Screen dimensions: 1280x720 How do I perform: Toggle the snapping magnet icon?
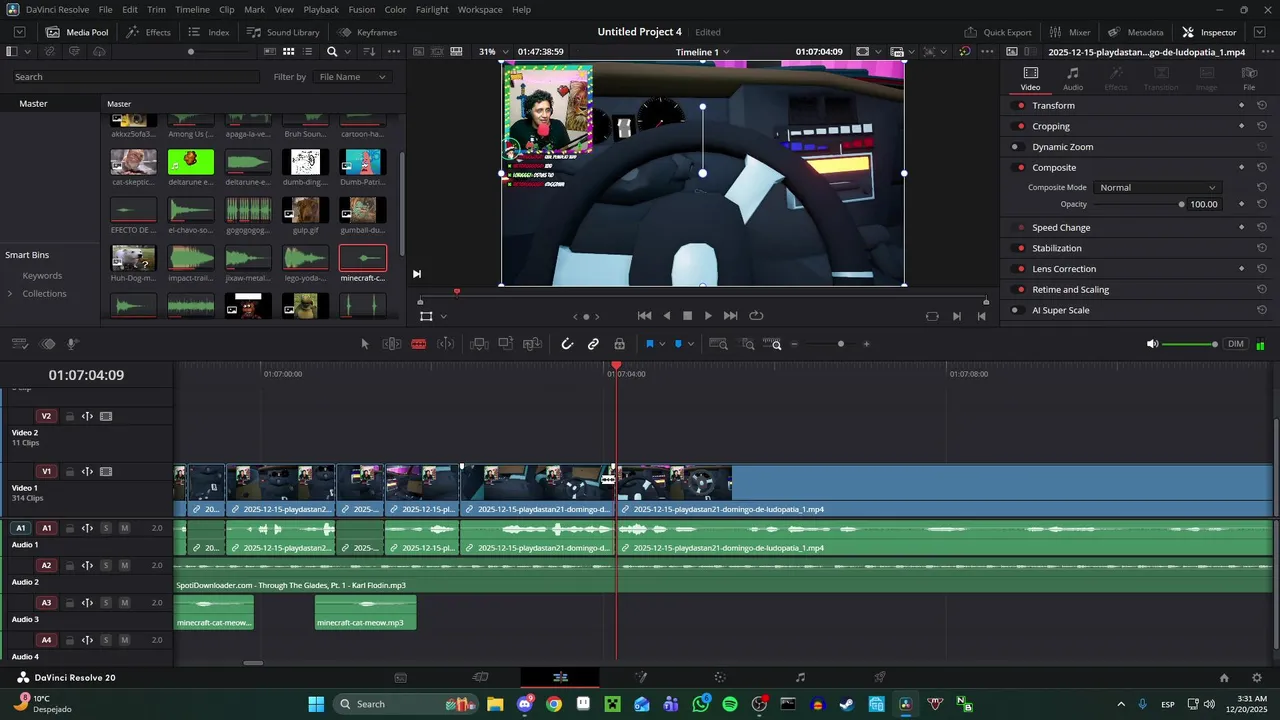pos(567,344)
